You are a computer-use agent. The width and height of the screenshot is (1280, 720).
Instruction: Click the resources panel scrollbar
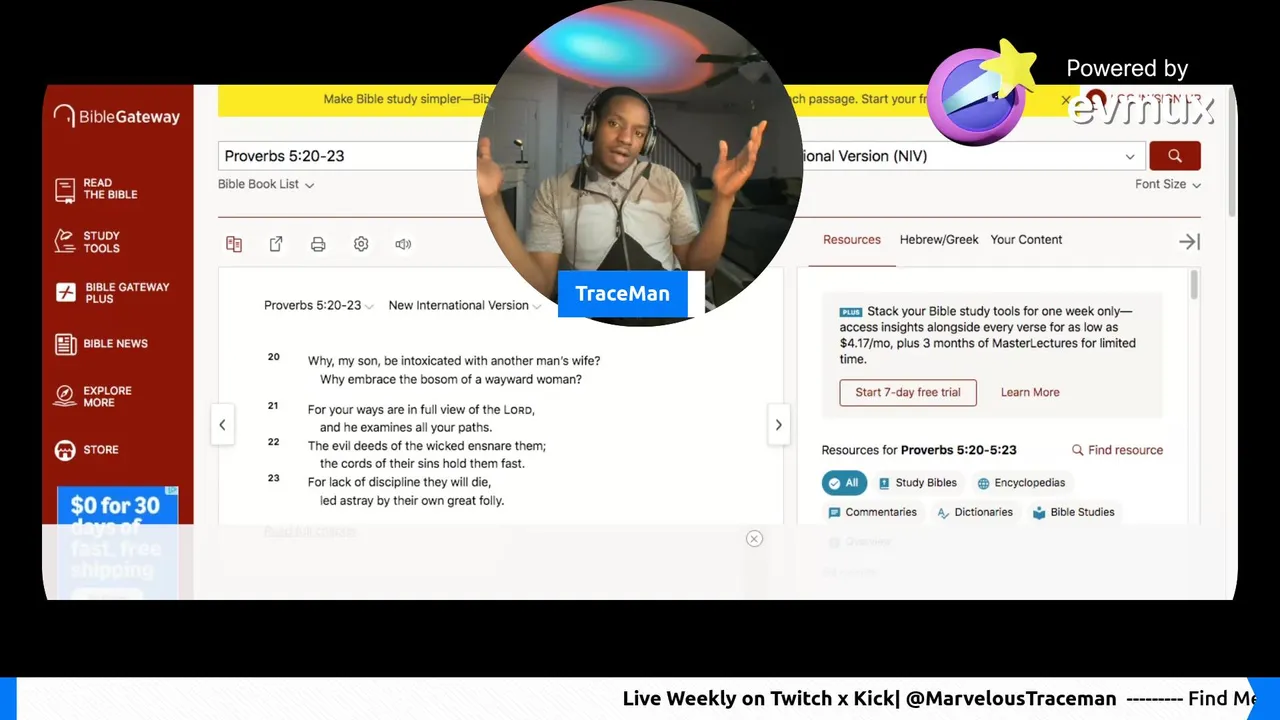(x=1194, y=286)
